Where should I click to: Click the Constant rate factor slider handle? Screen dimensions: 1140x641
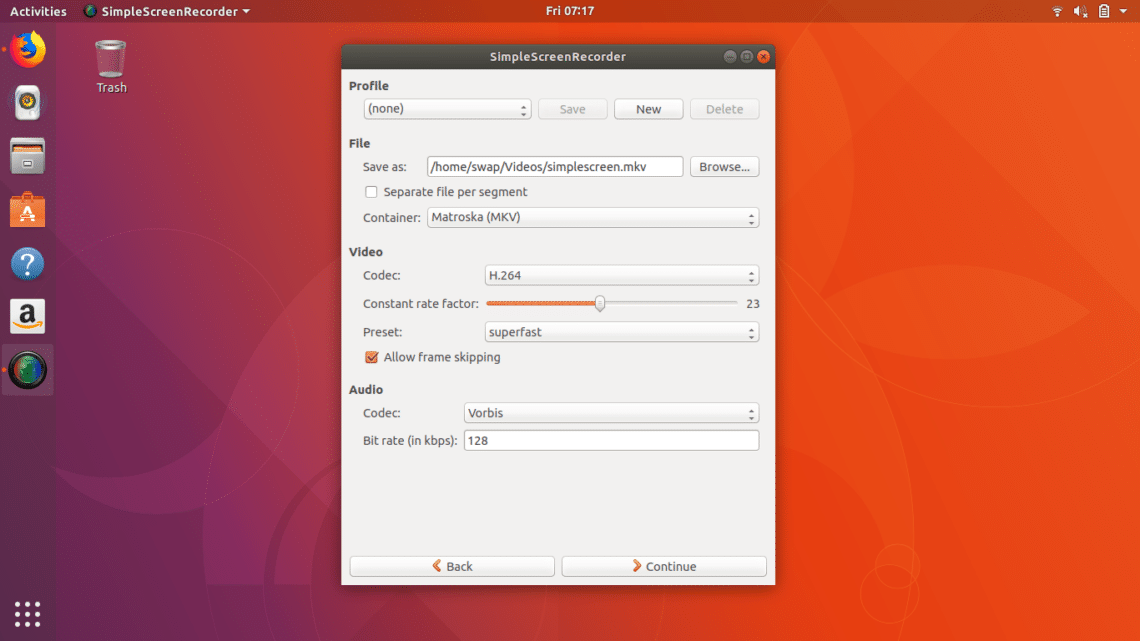pos(600,303)
